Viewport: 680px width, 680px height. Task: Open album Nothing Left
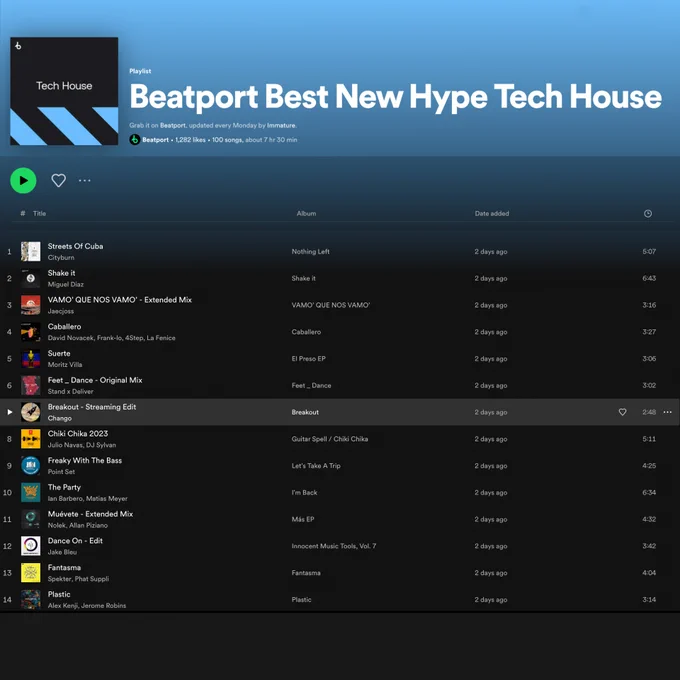pos(311,252)
